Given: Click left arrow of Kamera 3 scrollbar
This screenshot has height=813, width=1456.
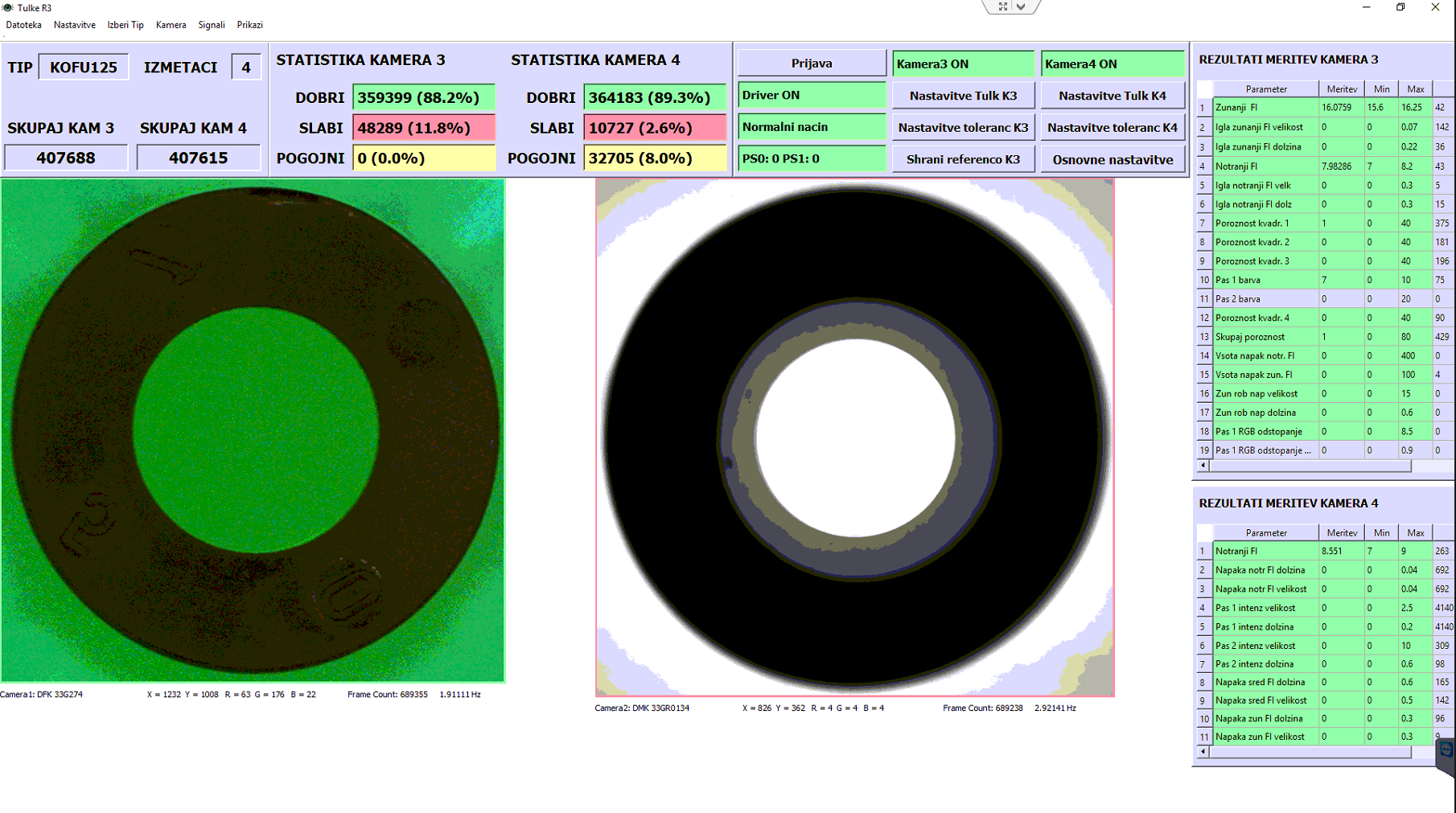Looking at the screenshot, I should pyautogui.click(x=1203, y=466).
